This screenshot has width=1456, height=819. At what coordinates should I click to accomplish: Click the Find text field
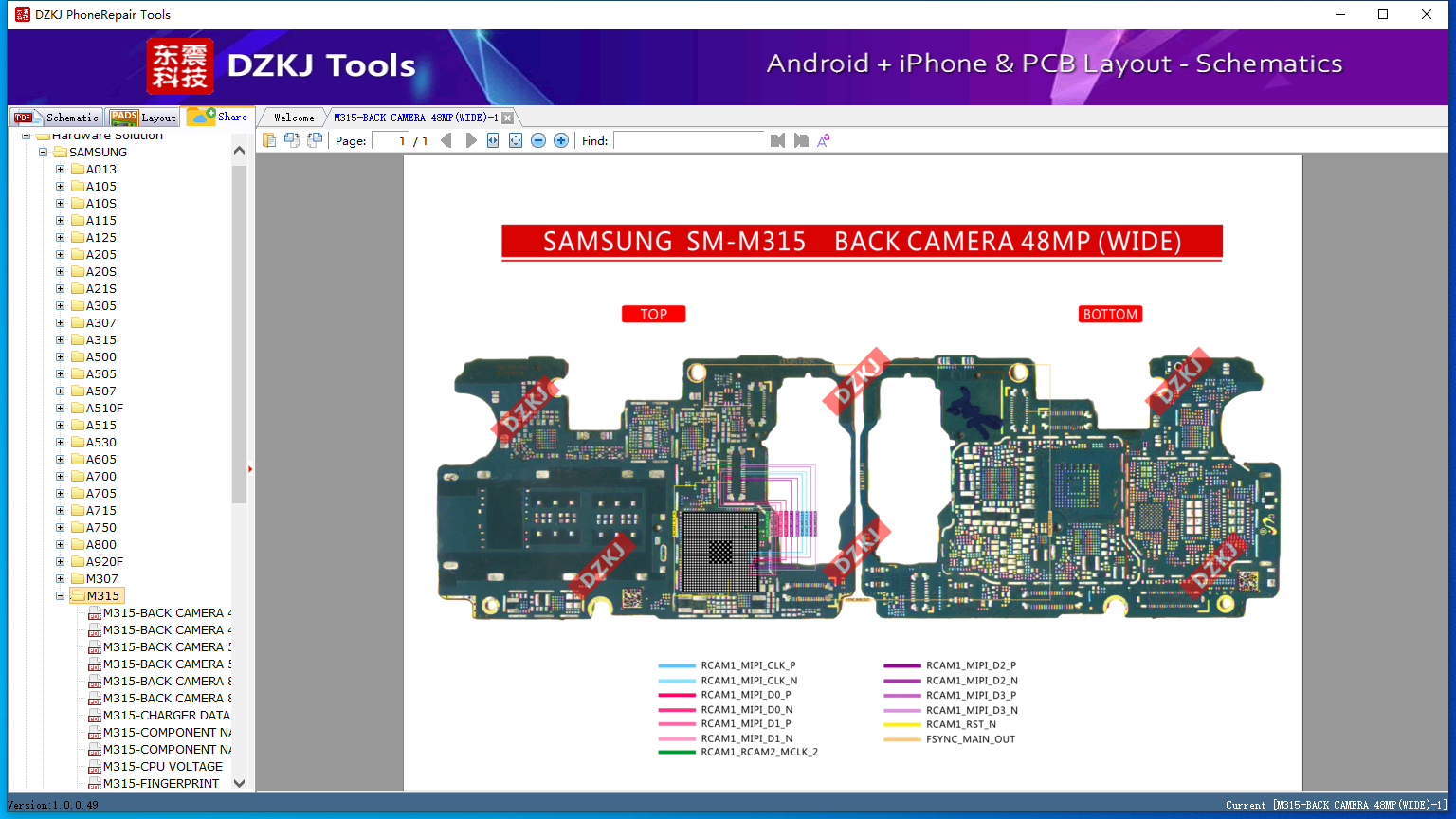pos(689,140)
